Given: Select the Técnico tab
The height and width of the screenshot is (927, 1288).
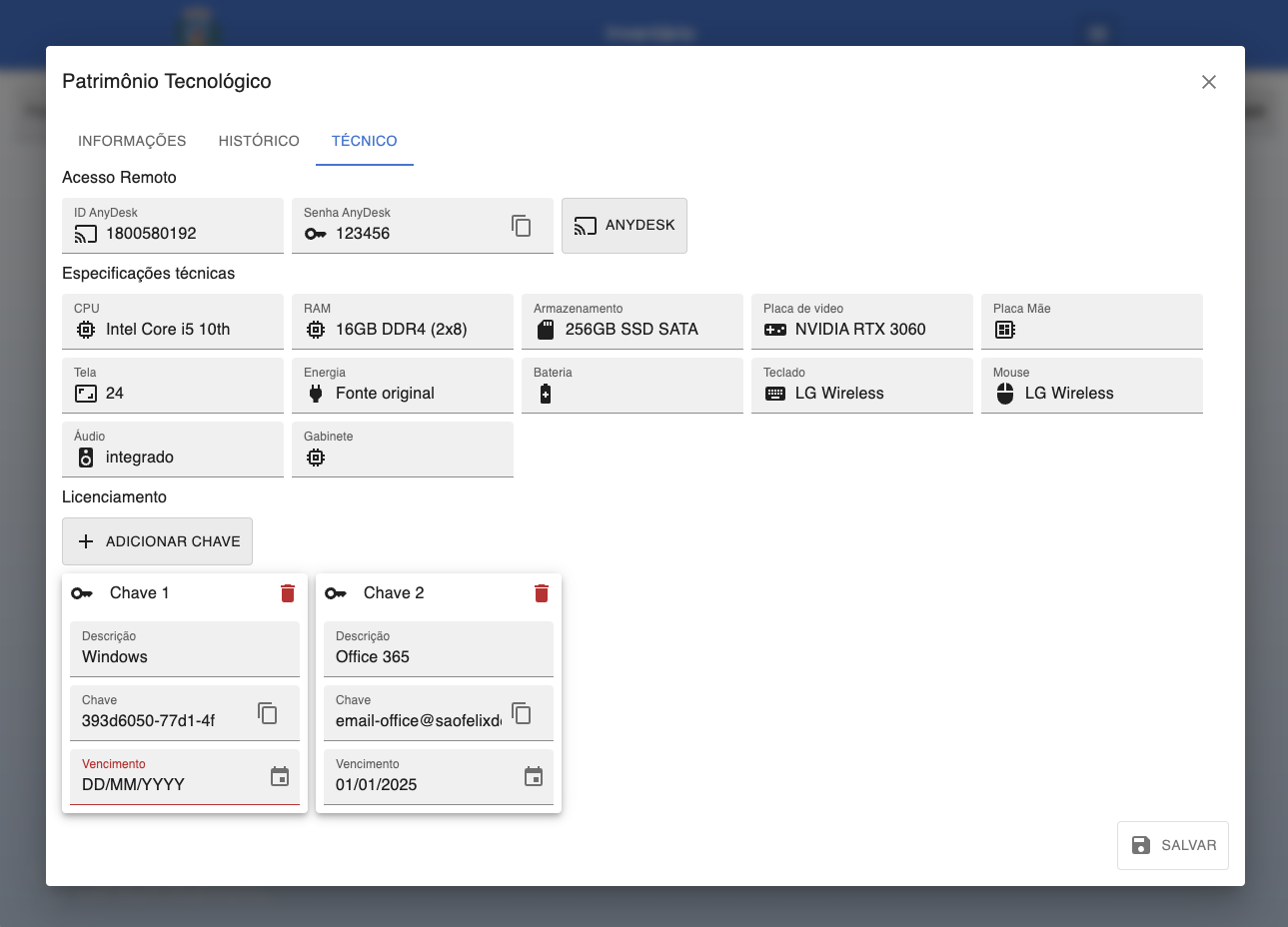Looking at the screenshot, I should tap(364, 141).
